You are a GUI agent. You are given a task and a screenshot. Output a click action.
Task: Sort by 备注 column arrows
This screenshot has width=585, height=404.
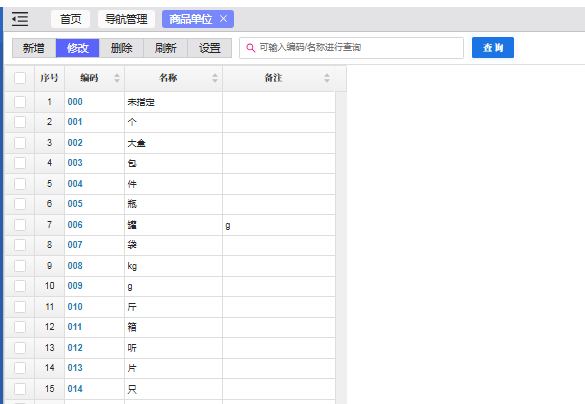click(x=327, y=78)
